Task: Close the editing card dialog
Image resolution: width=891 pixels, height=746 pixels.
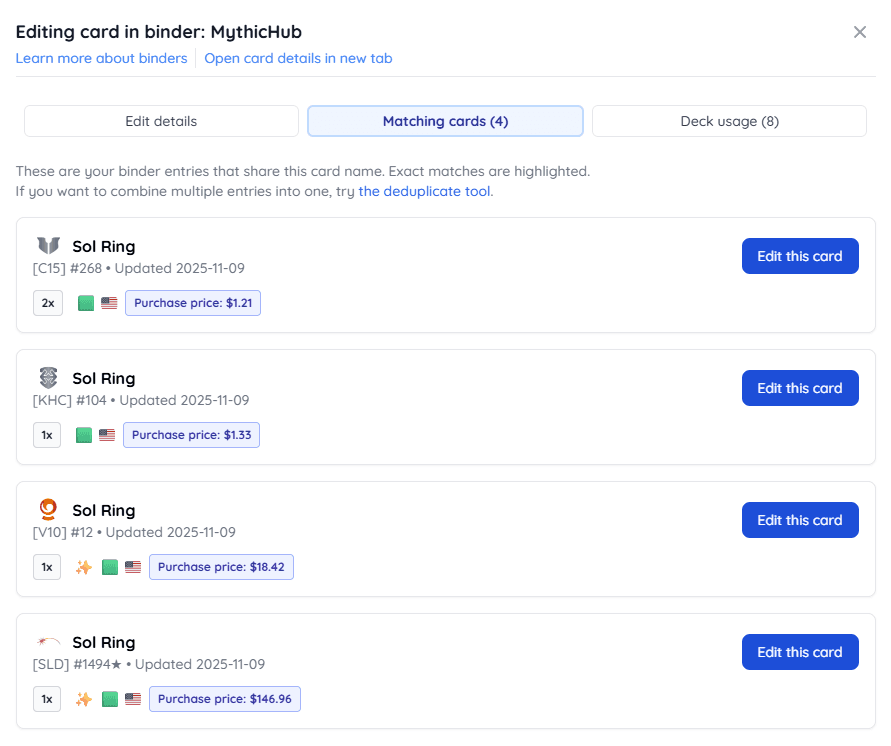Action: (859, 32)
